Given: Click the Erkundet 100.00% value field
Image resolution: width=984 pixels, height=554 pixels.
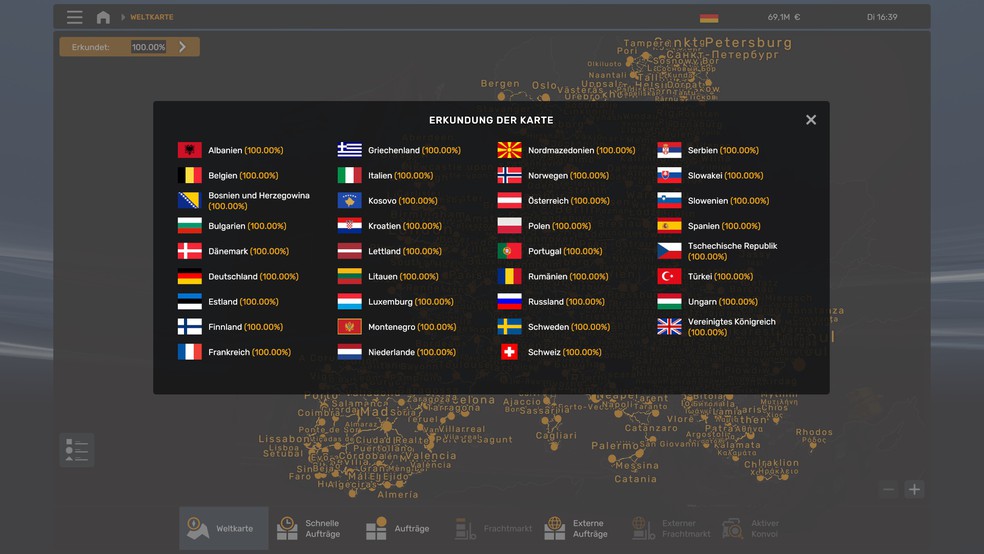Looking at the screenshot, I should click(x=148, y=47).
